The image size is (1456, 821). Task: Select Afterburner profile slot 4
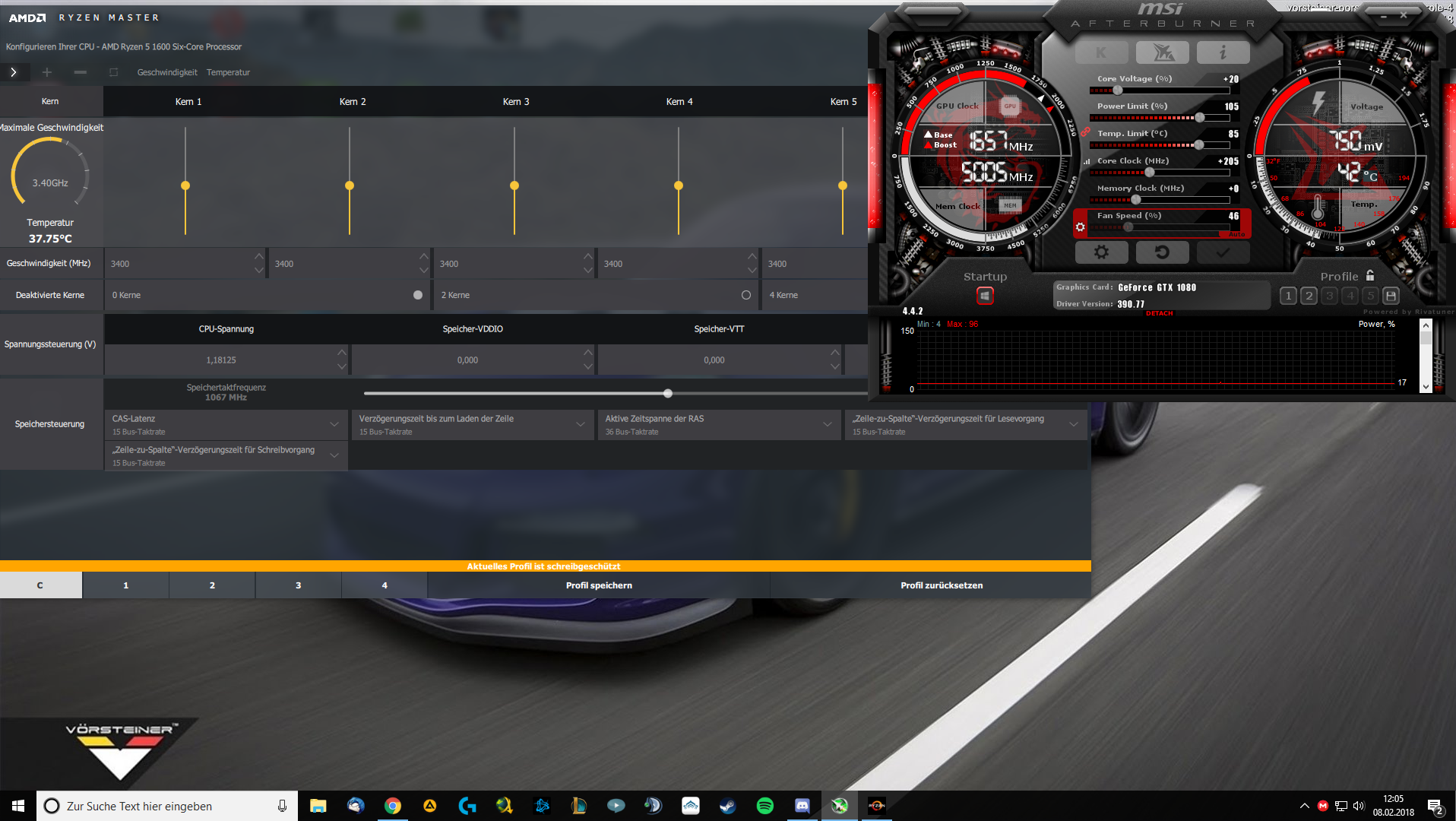coord(1350,296)
